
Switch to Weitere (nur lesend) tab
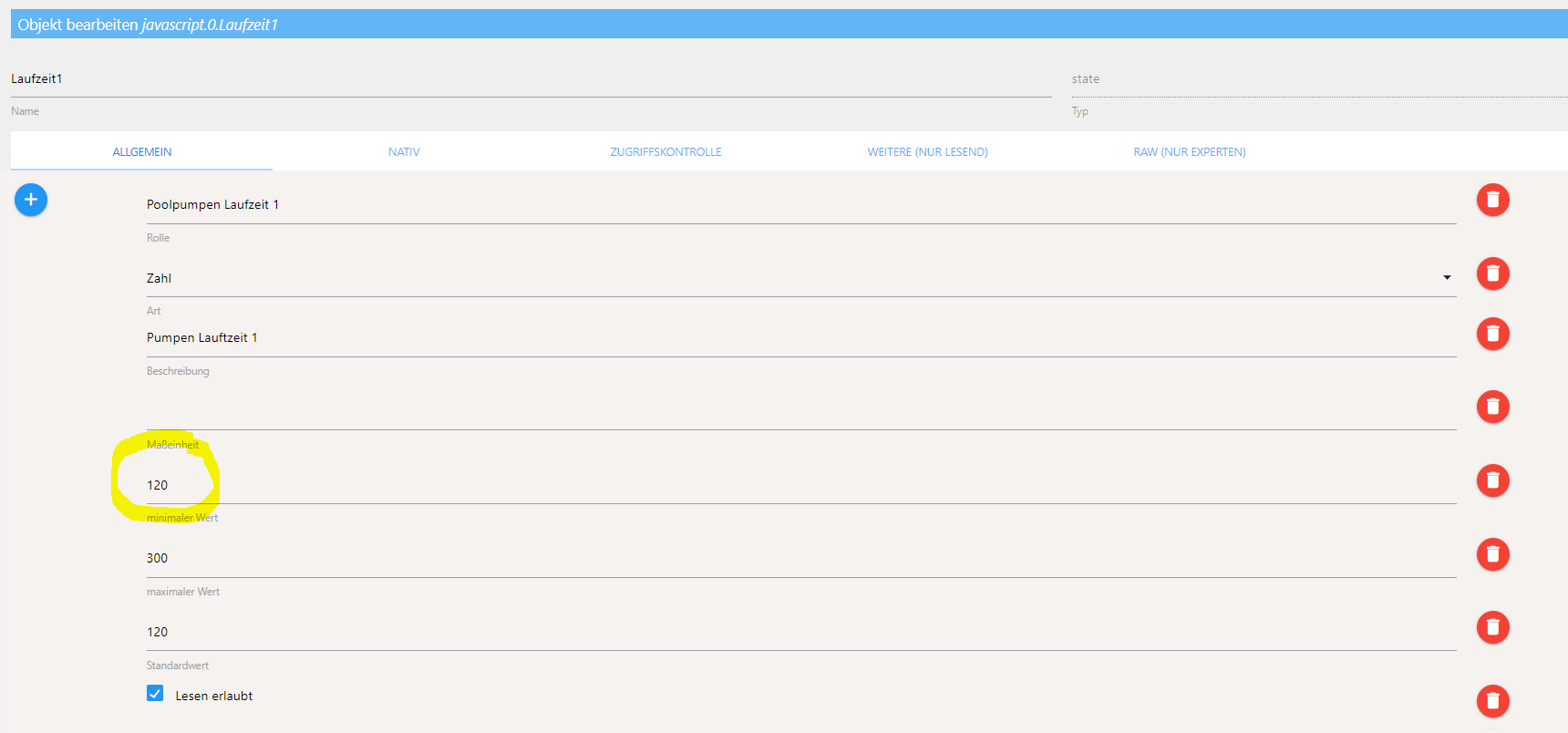click(927, 151)
